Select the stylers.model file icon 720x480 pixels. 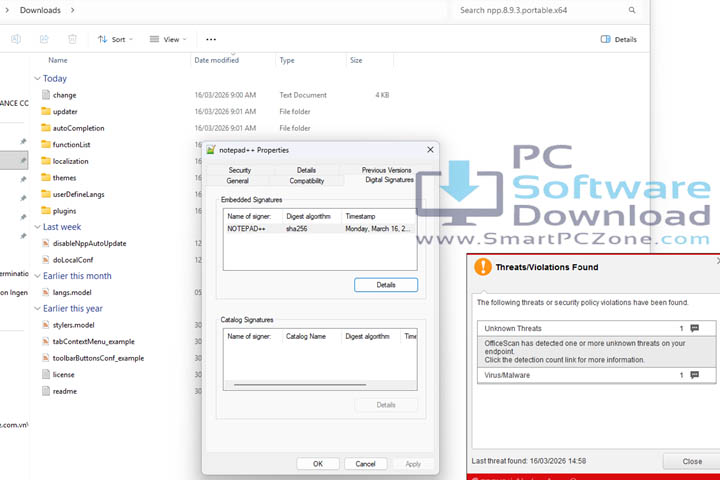click(x=45, y=325)
